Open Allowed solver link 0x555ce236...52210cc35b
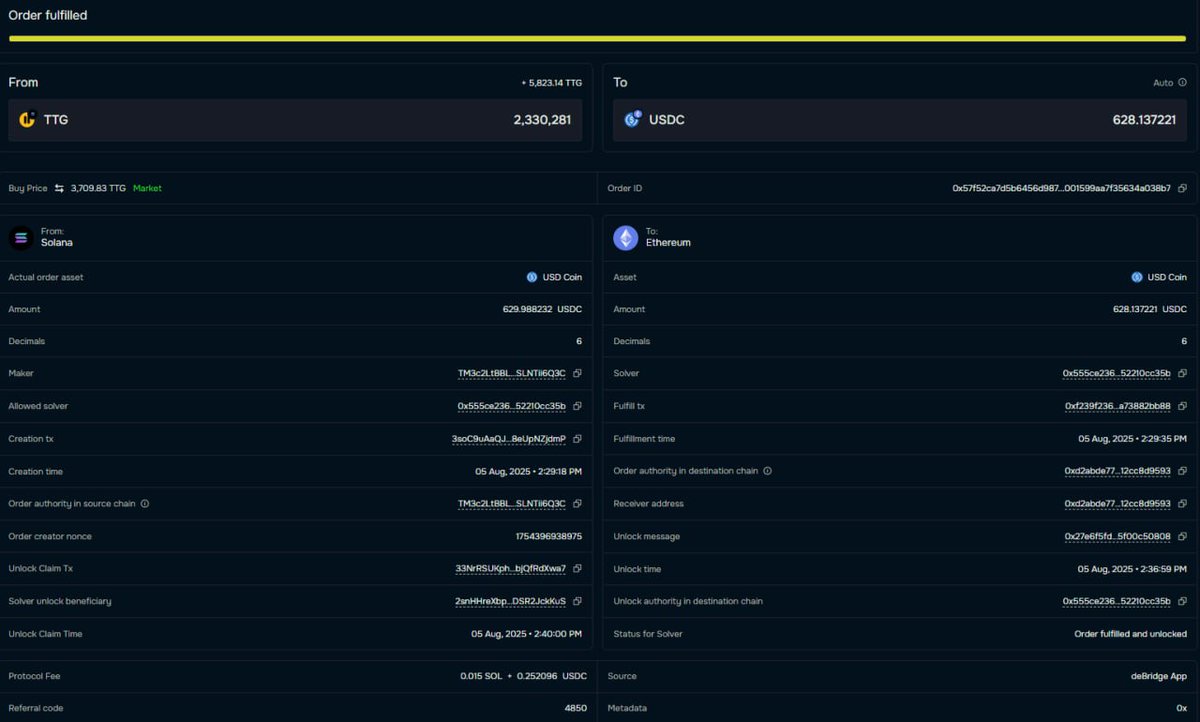Viewport: 1200px width, 722px height. (512, 406)
